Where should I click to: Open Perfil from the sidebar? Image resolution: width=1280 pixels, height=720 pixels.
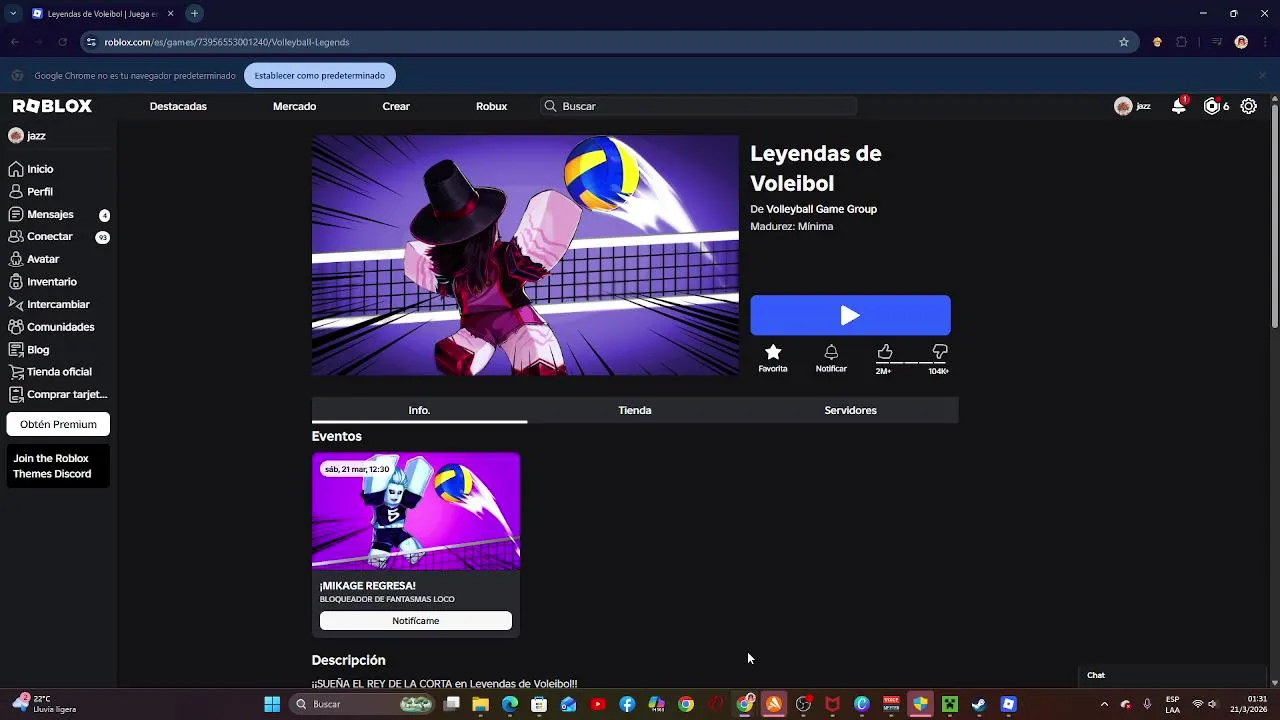tap(31, 191)
